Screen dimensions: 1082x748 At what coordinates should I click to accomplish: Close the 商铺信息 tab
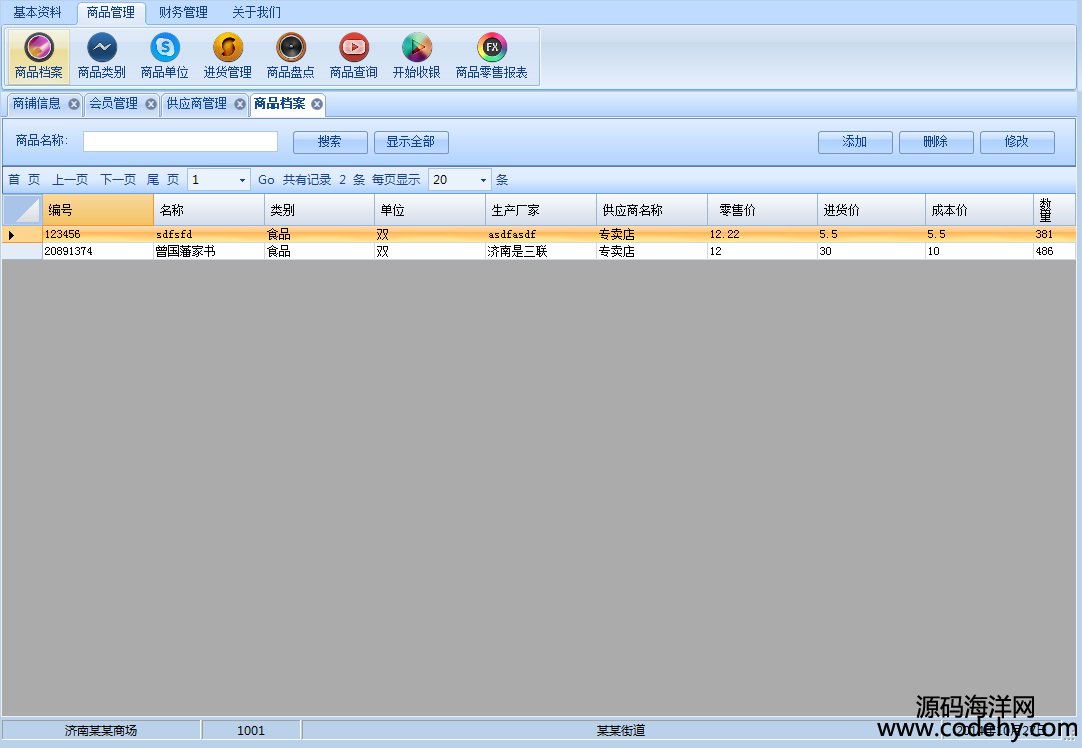point(74,104)
